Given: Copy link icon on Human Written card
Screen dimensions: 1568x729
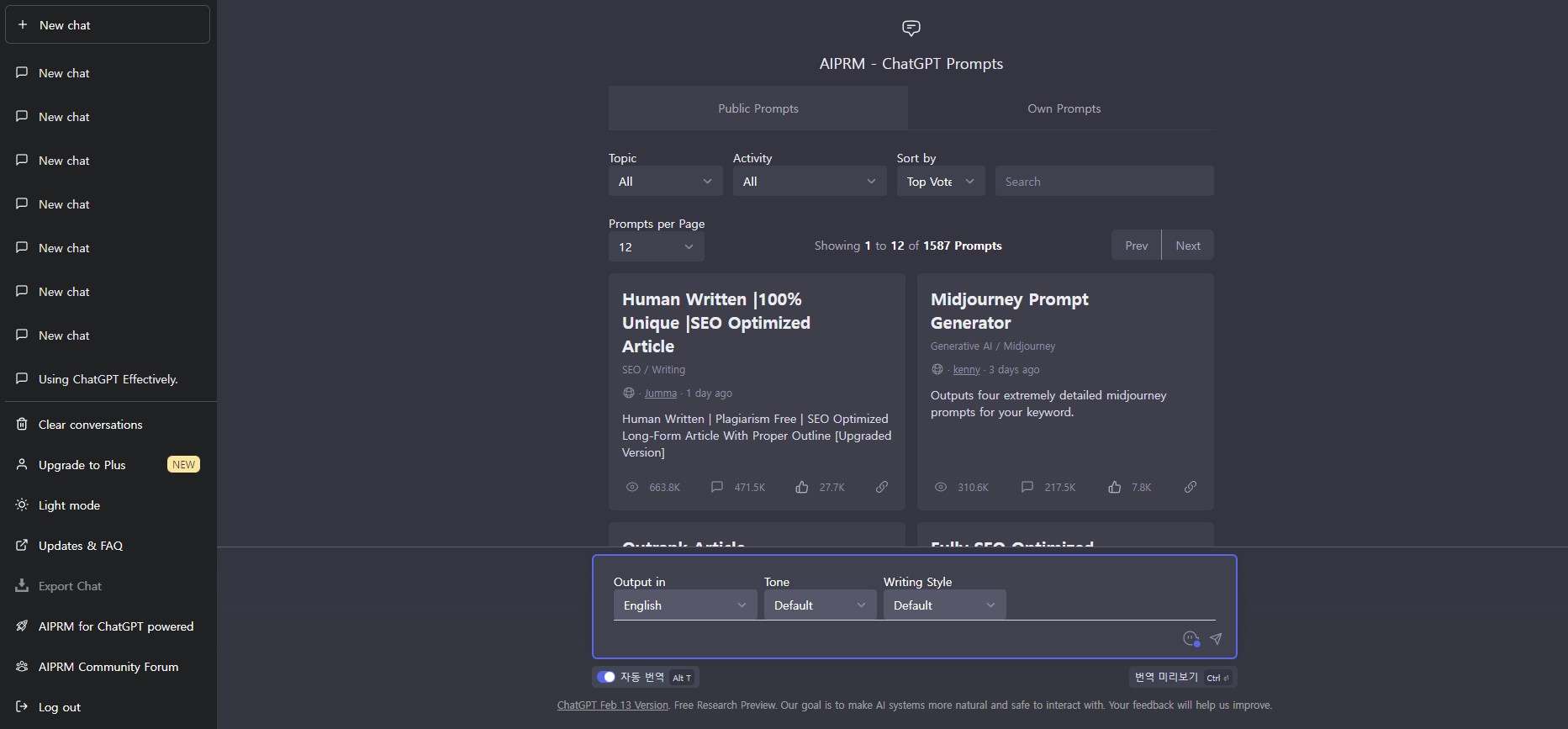Looking at the screenshot, I should click(x=882, y=487).
